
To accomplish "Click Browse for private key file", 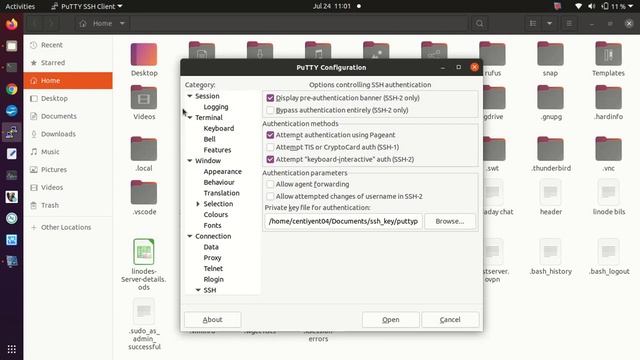I will [450, 221].
